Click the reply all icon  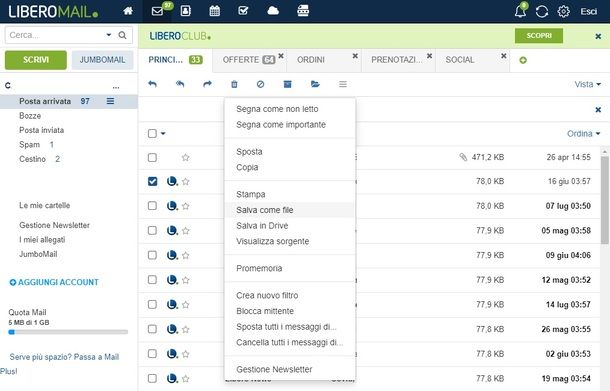pyautogui.click(x=180, y=84)
